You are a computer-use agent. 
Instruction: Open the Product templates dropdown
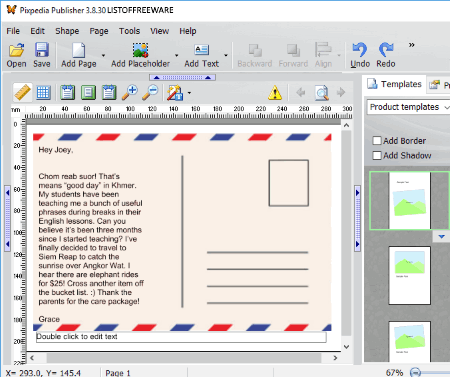tap(409, 107)
